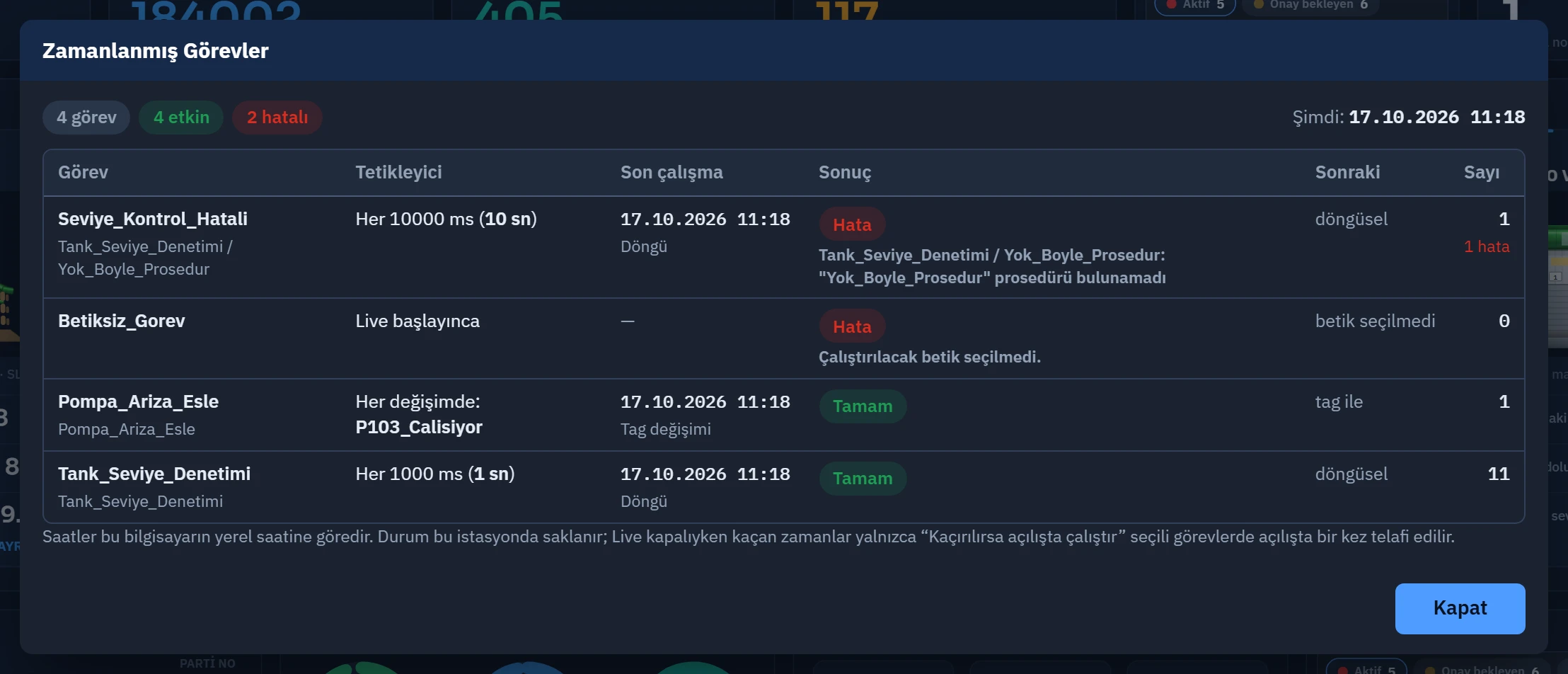
Task: Select the Seviye_Kontrol_Hatali task name
Action: click(153, 219)
